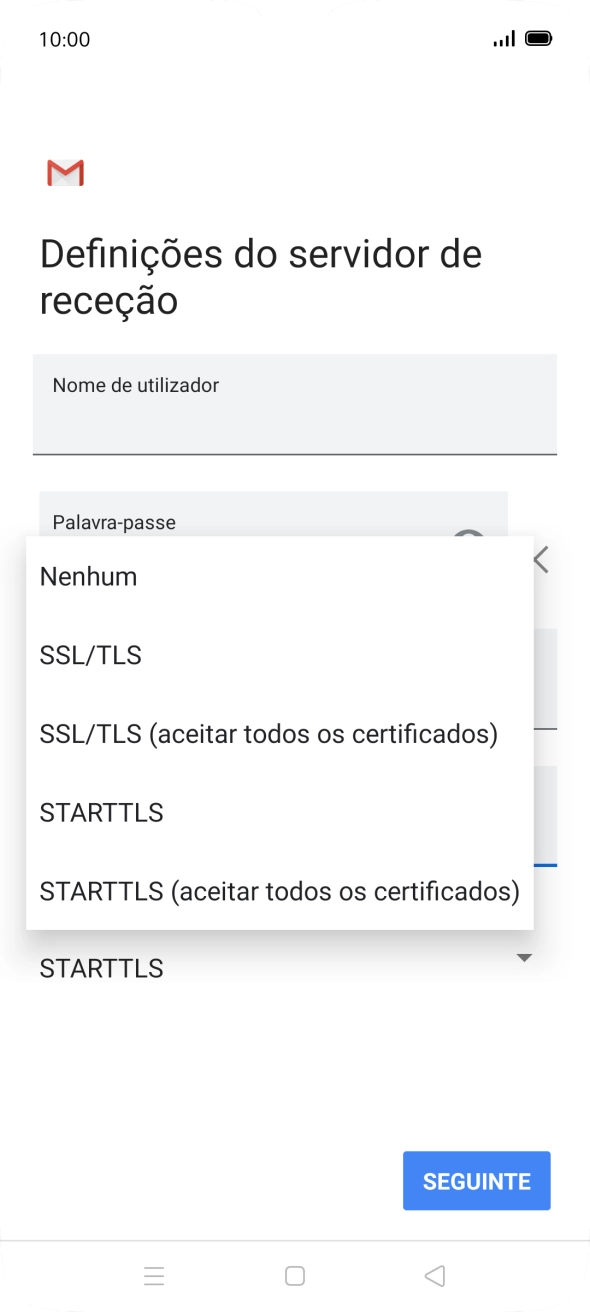Click the Gmail envelope icon

[65, 173]
